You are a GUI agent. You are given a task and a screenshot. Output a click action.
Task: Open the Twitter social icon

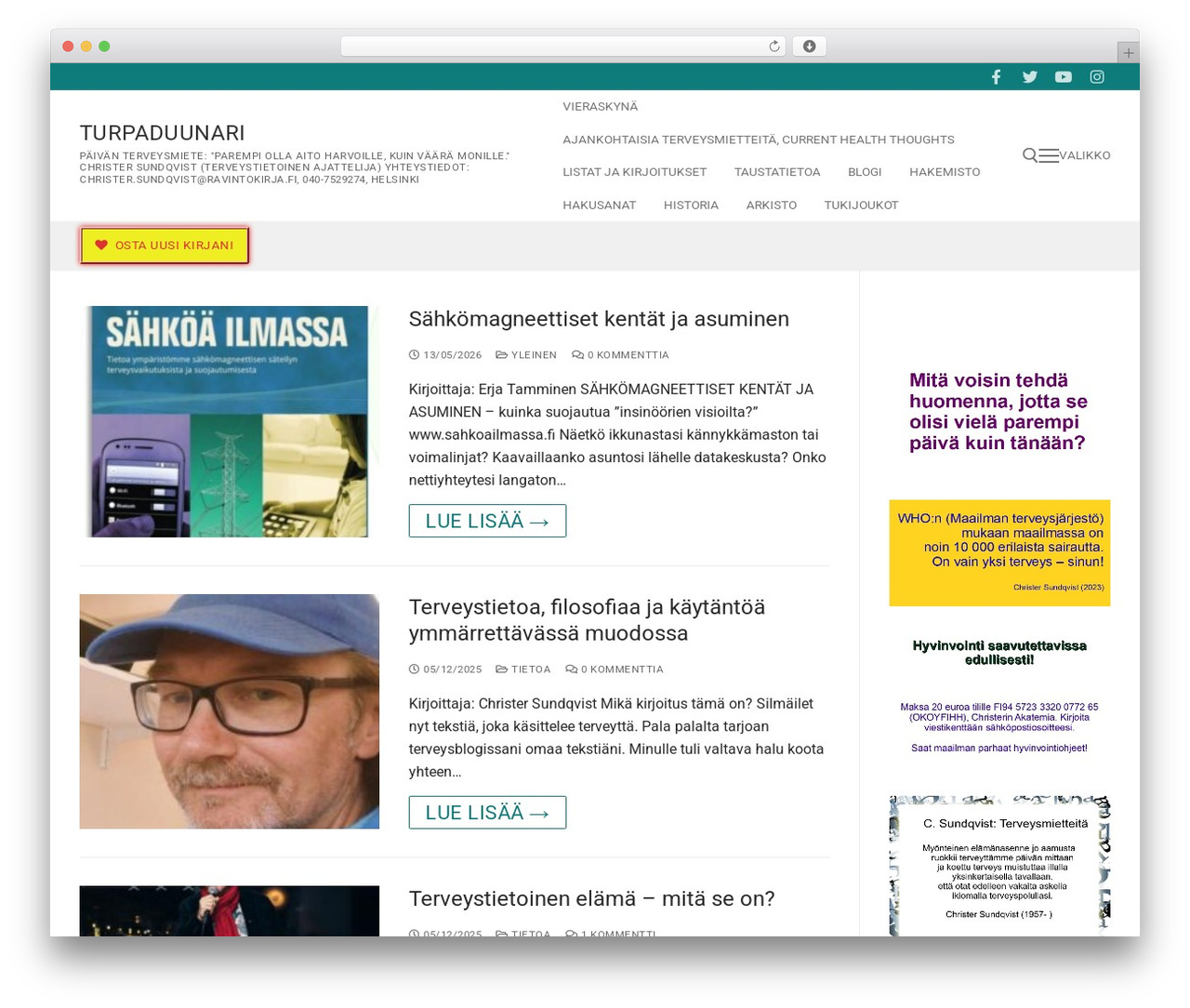pyautogui.click(x=1030, y=77)
